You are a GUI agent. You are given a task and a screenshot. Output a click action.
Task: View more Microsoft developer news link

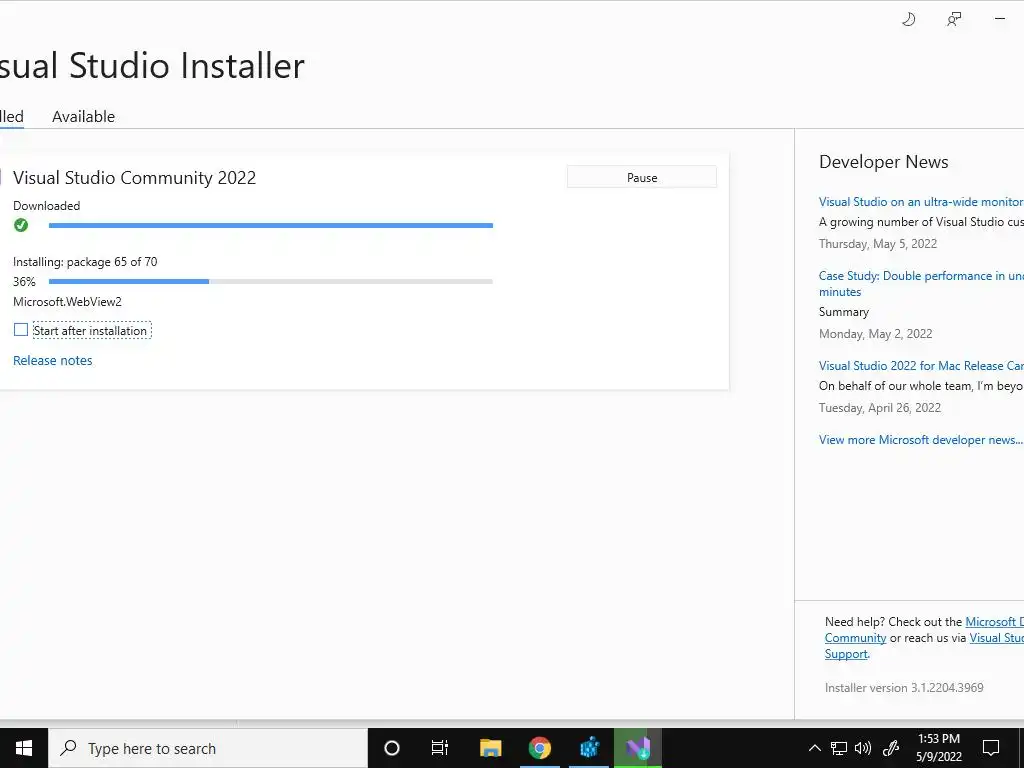click(921, 440)
